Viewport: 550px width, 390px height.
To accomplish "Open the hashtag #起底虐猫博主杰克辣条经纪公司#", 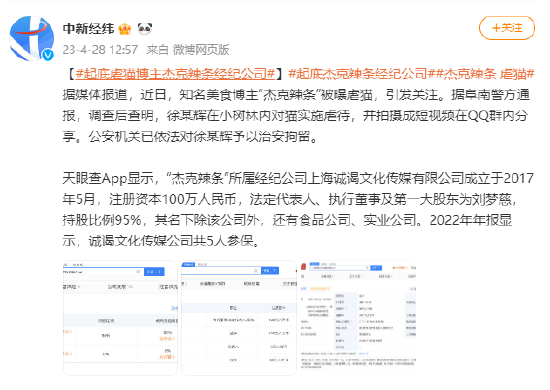I will (175, 74).
